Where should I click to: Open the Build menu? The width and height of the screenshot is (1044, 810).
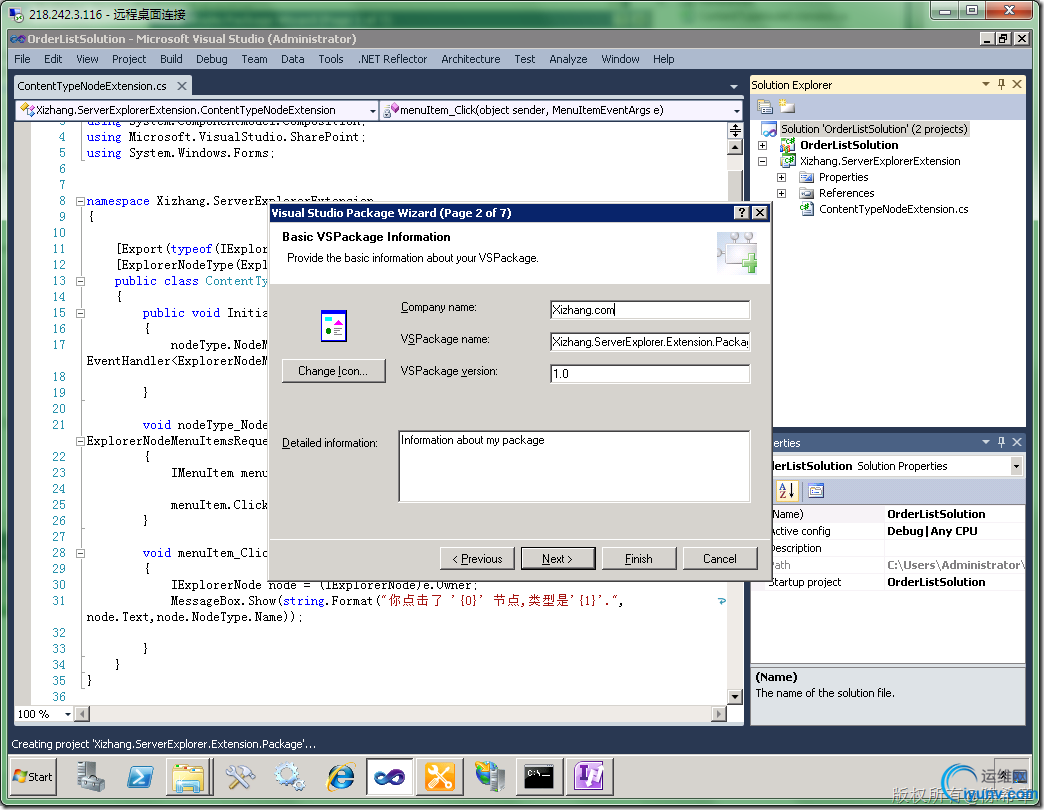171,59
